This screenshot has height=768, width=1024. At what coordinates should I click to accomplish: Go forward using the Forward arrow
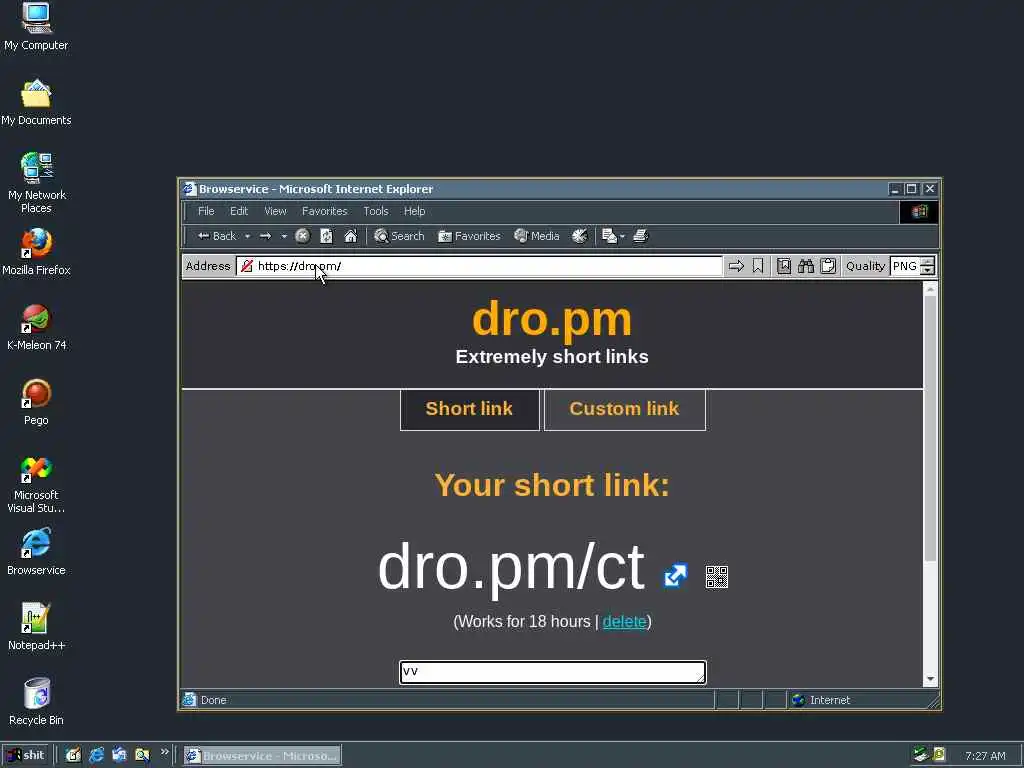pyautogui.click(x=265, y=236)
